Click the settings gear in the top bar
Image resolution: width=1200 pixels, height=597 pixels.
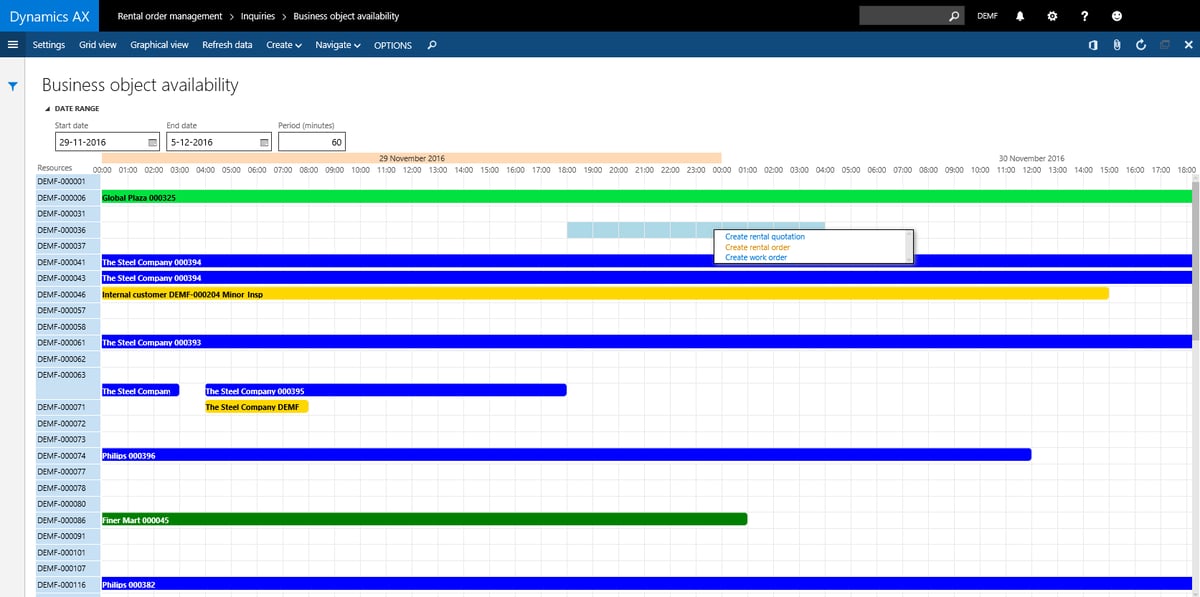[x=1052, y=16]
